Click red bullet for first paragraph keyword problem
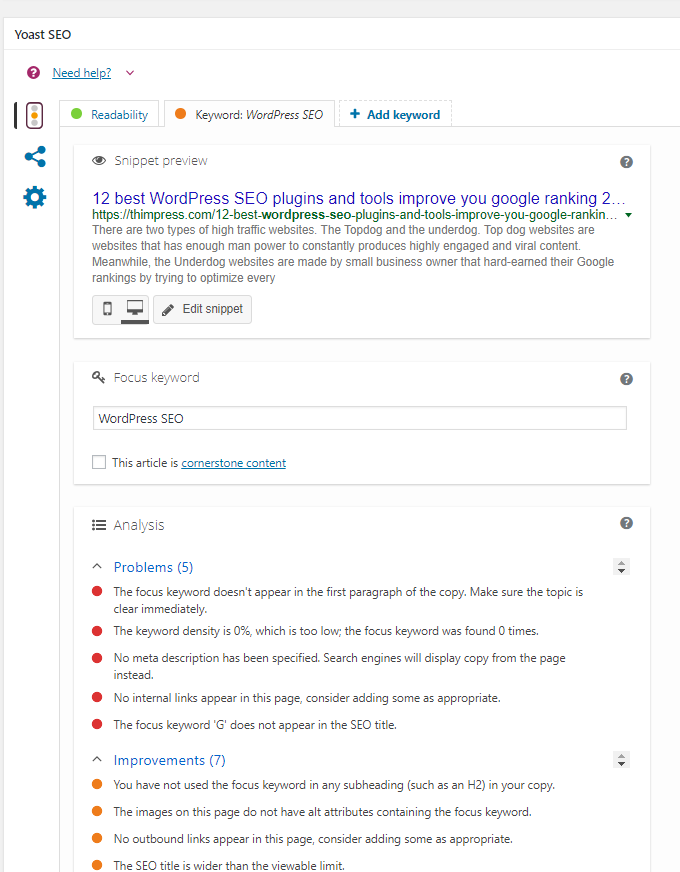This screenshot has width=680, height=872. 97,591
